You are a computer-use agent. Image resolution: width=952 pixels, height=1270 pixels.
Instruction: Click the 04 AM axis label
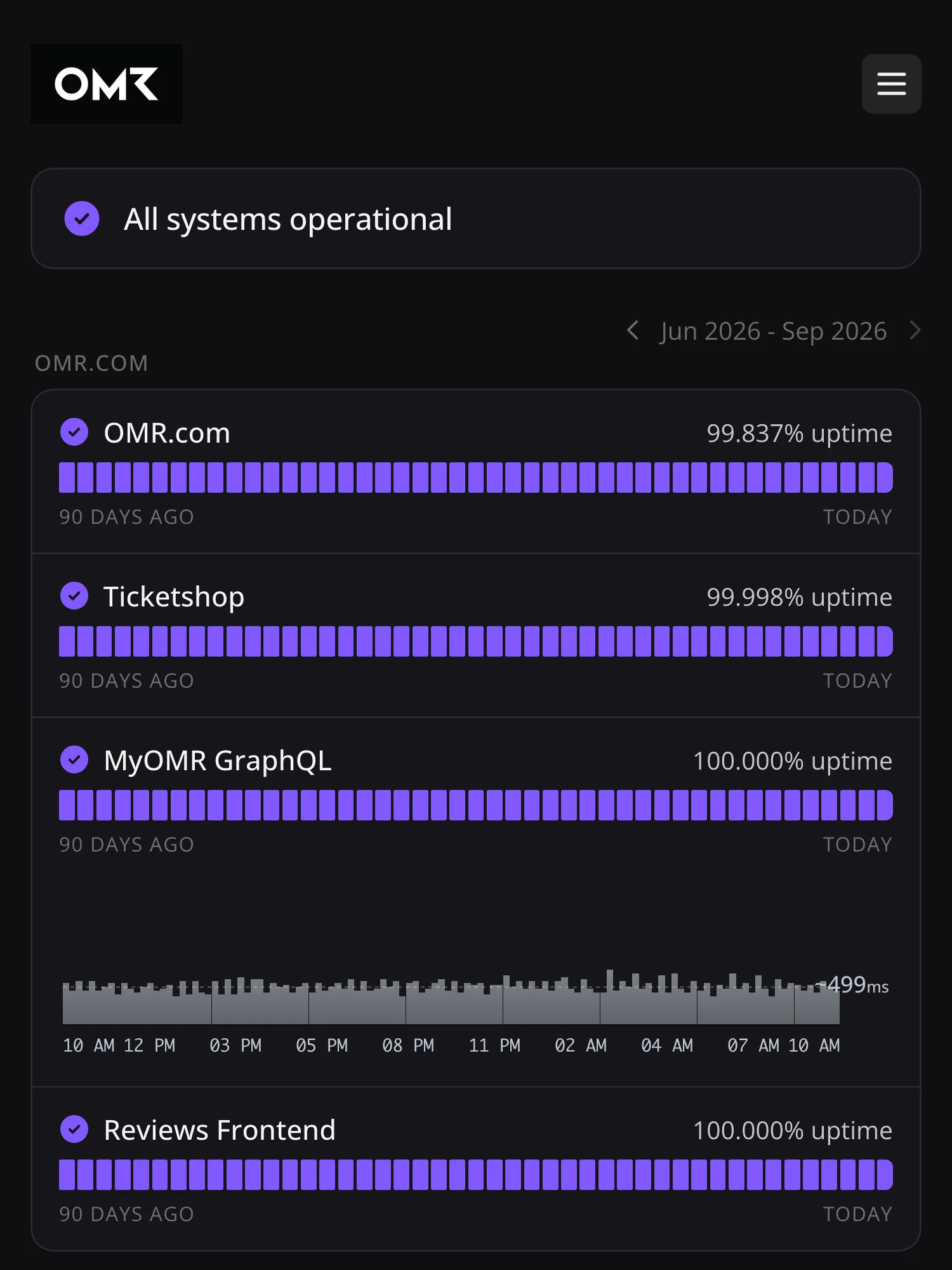[x=667, y=1045]
